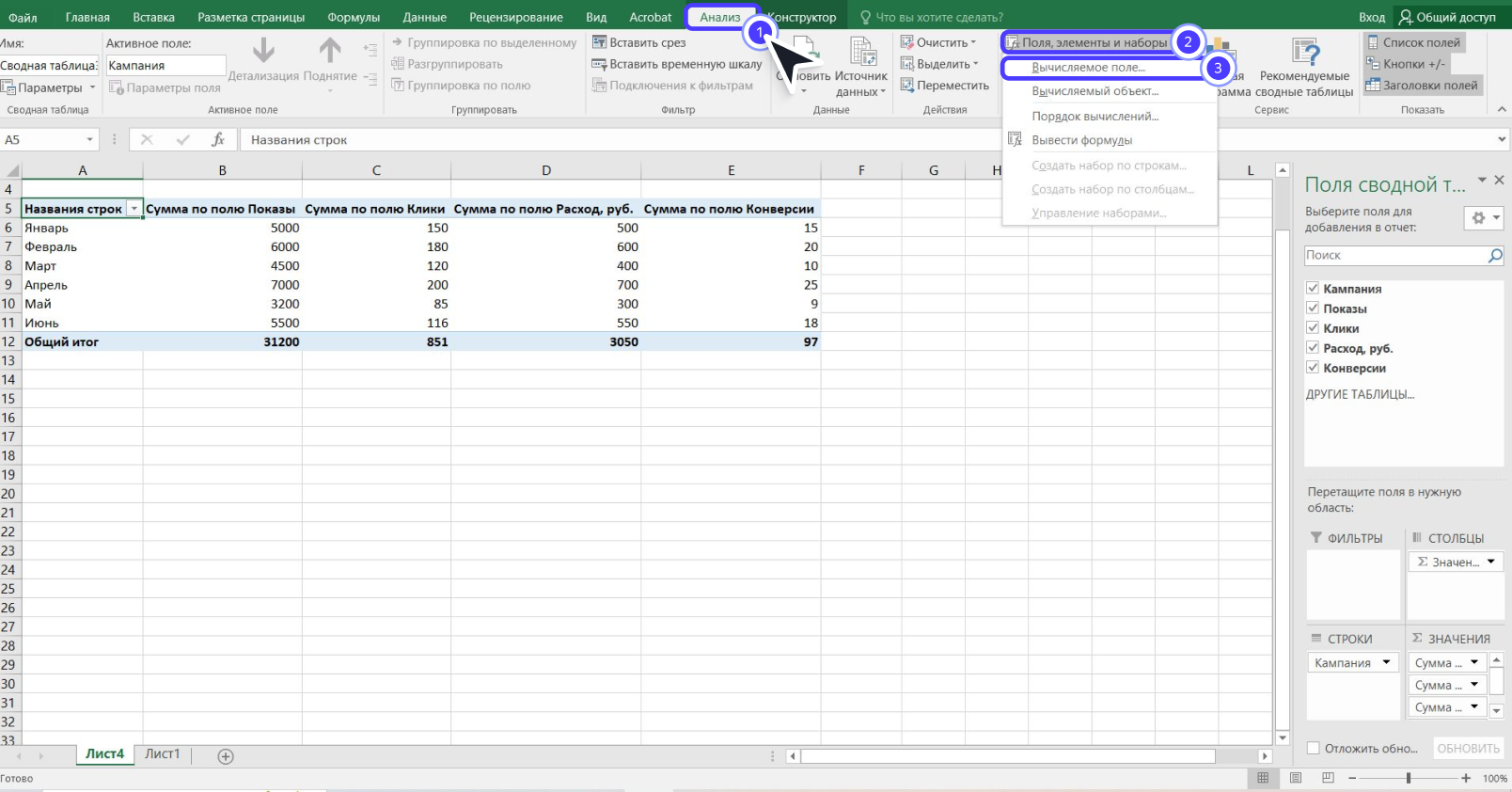
Task: Switch to sheet Лист1
Action: [x=162, y=753]
